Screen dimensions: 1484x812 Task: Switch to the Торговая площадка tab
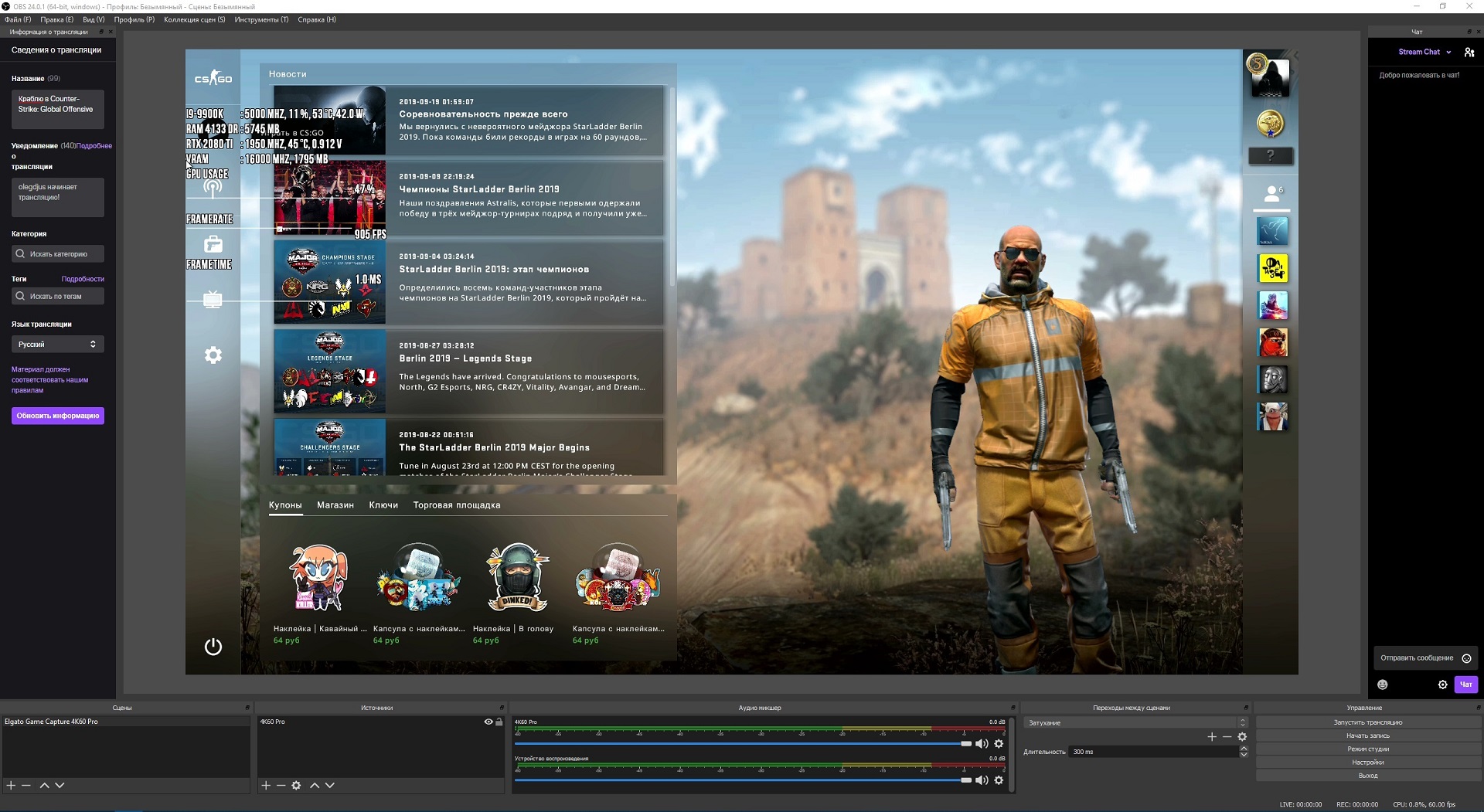pyautogui.click(x=457, y=505)
